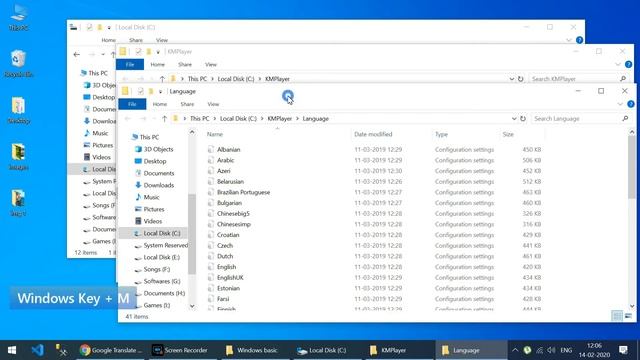Viewport: 640px width, 360px height.
Task: Expand the address history dropdown in the KMPlayer window
Action: (x=511, y=79)
